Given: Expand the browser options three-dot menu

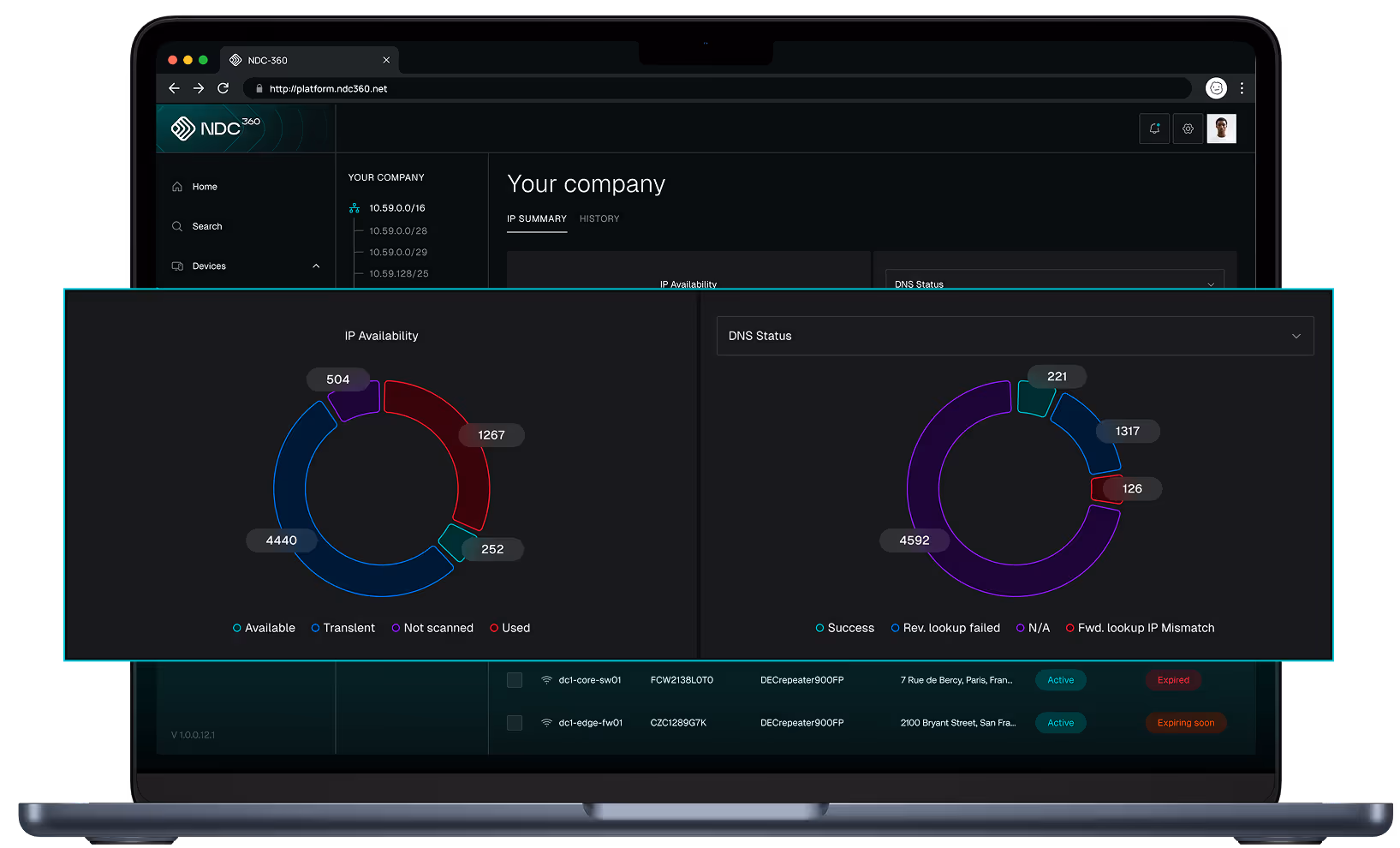Looking at the screenshot, I should click(x=1242, y=87).
